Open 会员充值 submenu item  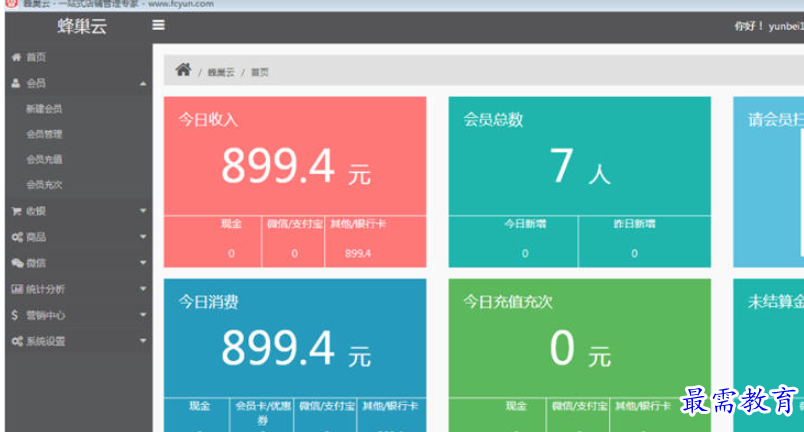pyautogui.click(x=44, y=159)
